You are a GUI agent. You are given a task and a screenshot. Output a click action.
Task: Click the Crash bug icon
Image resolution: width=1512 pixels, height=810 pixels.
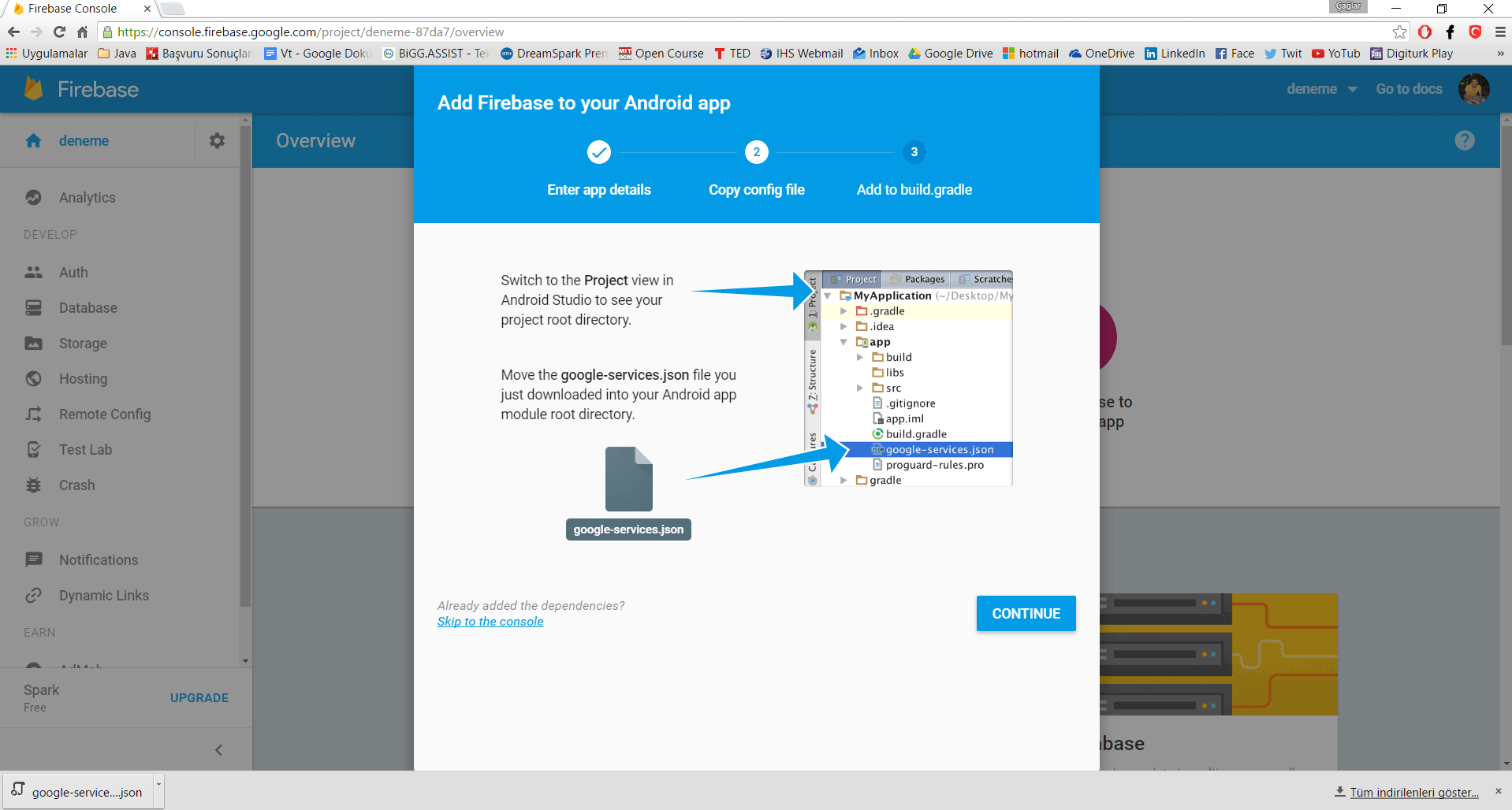pos(34,485)
